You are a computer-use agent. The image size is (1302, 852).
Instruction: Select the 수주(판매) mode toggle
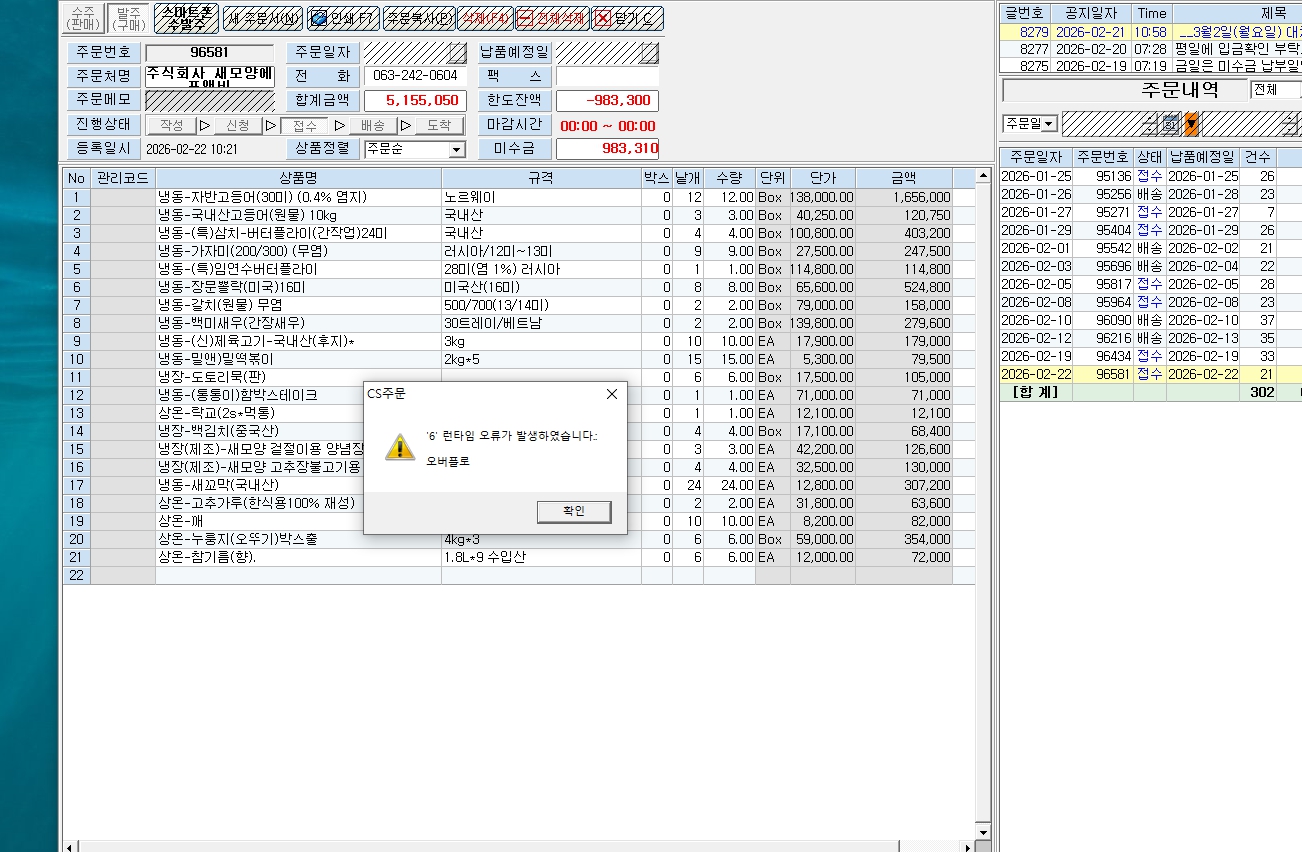coord(83,17)
